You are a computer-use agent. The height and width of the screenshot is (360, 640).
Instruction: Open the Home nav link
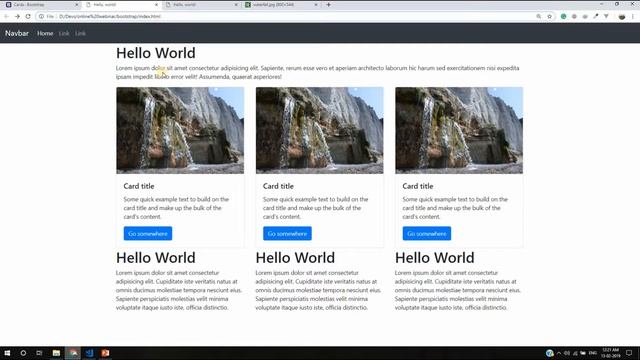click(x=45, y=33)
